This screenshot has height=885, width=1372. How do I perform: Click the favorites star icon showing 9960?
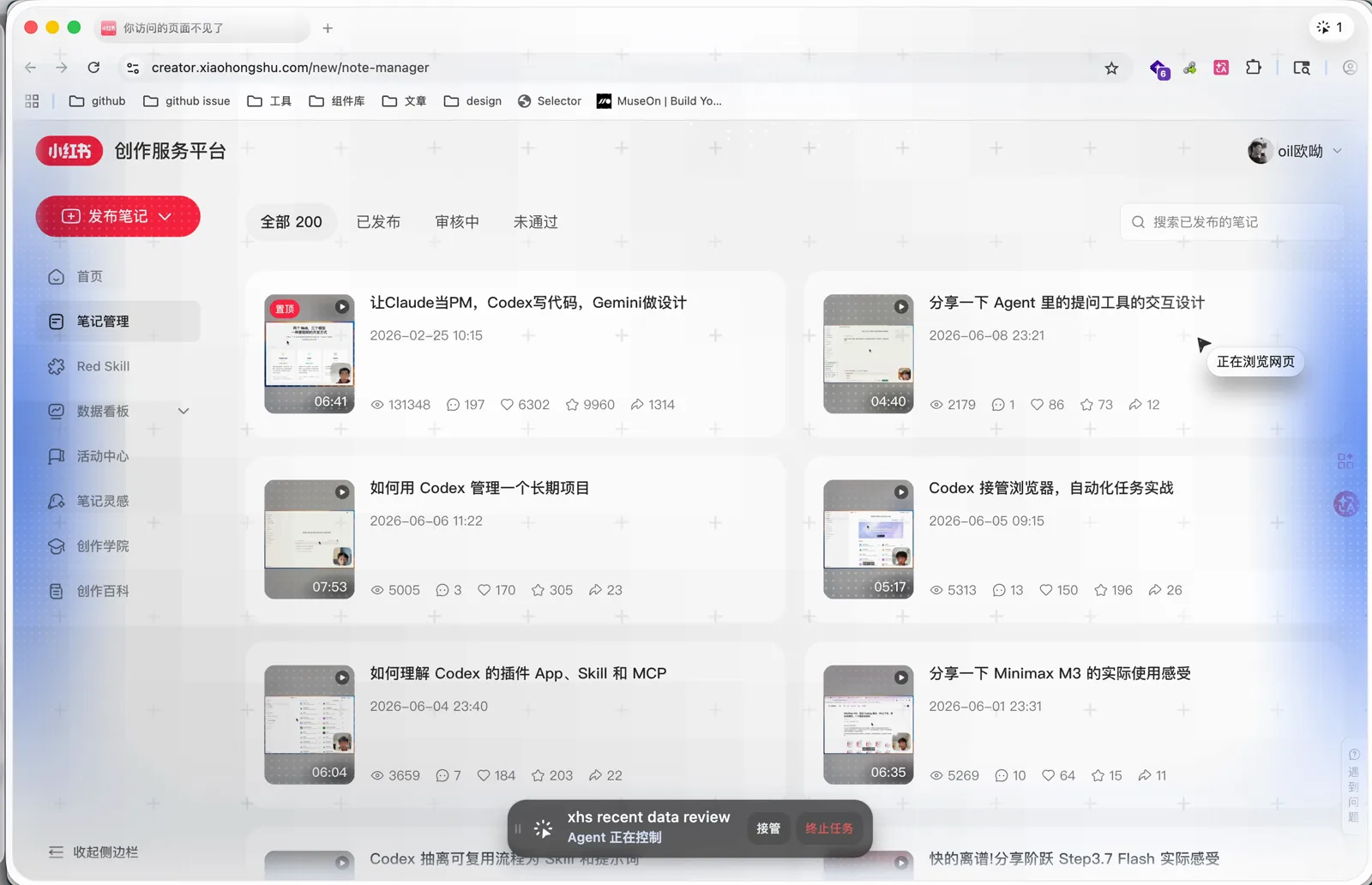[572, 405]
